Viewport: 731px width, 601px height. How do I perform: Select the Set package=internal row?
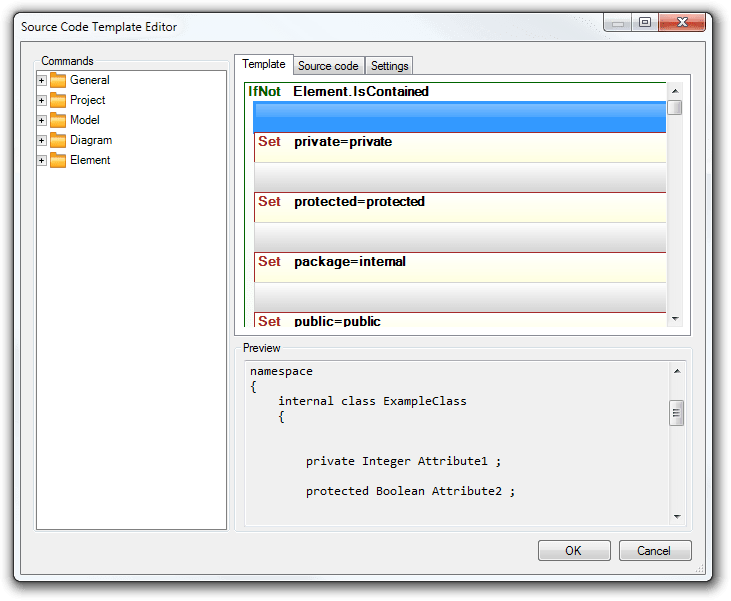point(460,267)
